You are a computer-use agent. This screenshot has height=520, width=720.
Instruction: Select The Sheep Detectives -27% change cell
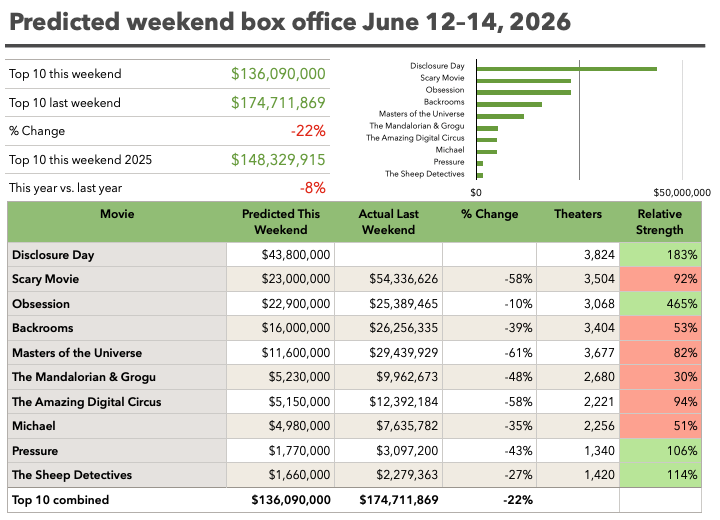coord(489,475)
